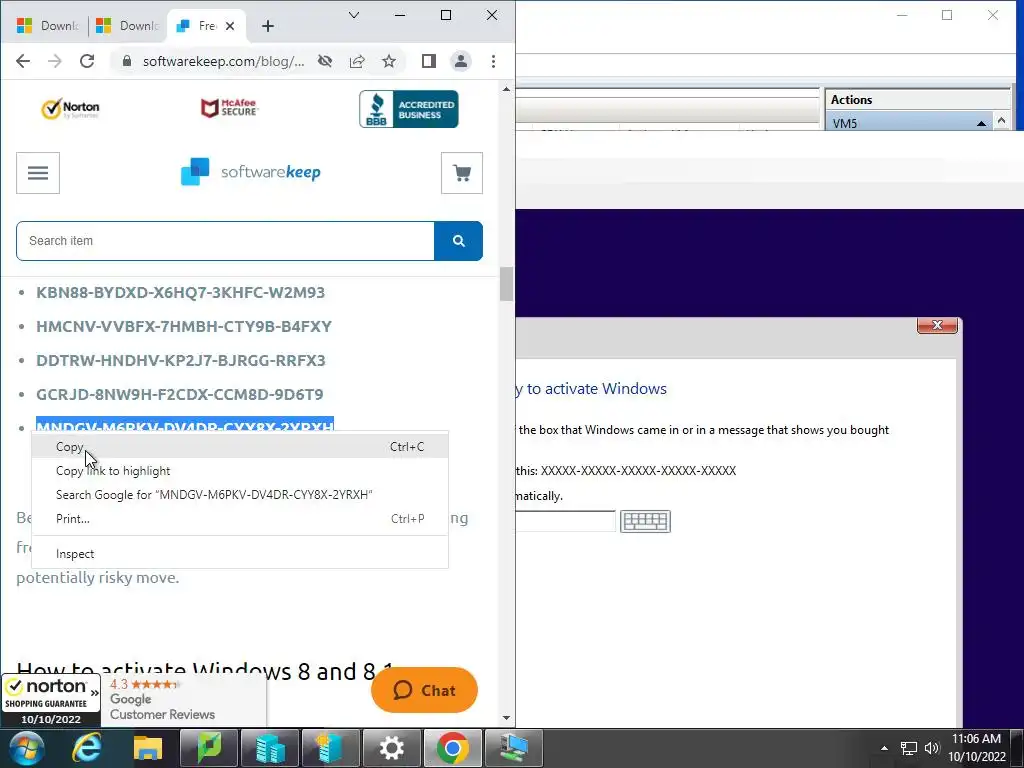Go back in Chrome browser
Image resolution: width=1024 pixels, height=768 pixels.
(x=23, y=61)
